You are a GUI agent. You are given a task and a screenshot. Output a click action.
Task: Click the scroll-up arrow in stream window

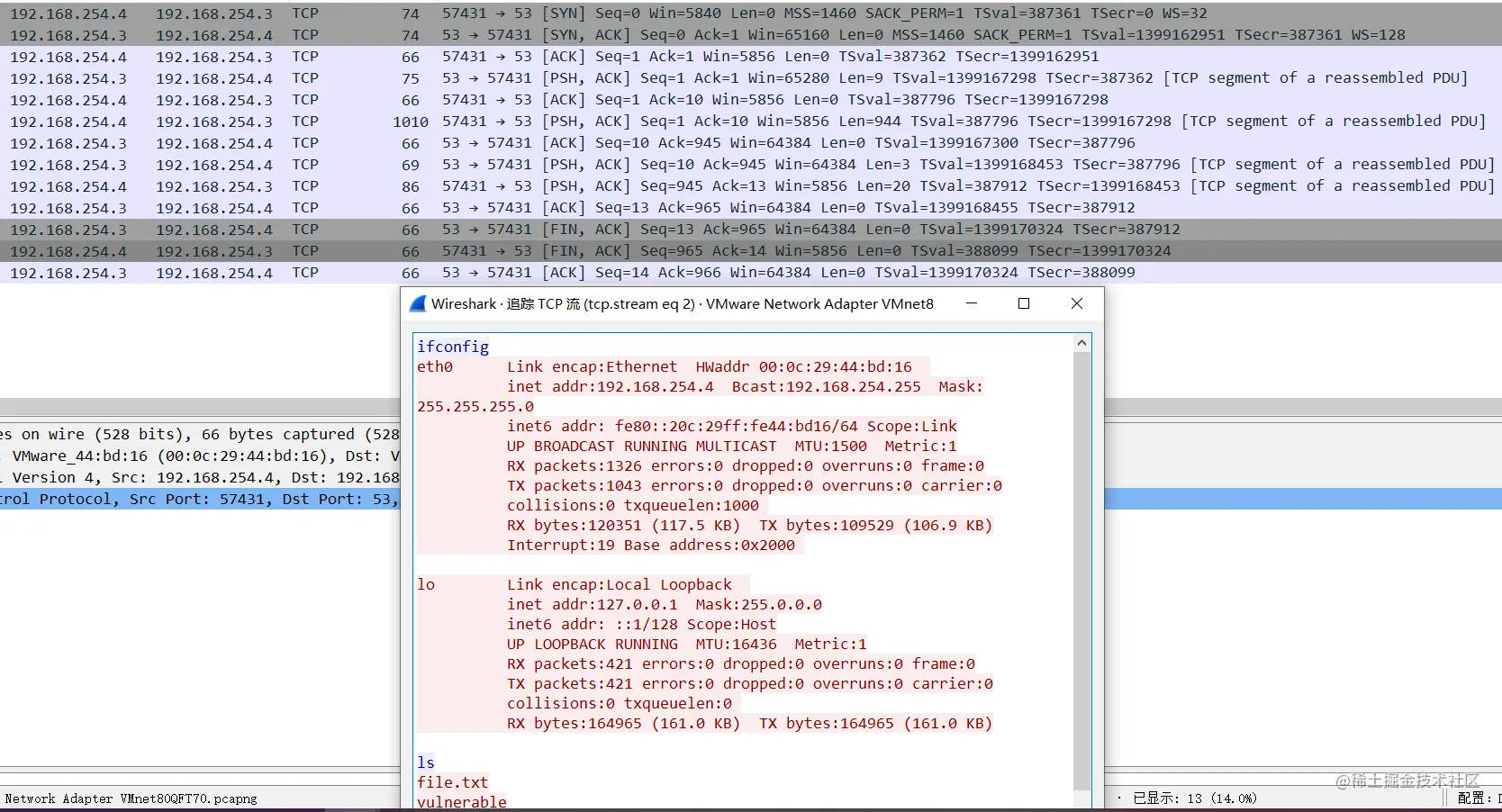(1082, 343)
